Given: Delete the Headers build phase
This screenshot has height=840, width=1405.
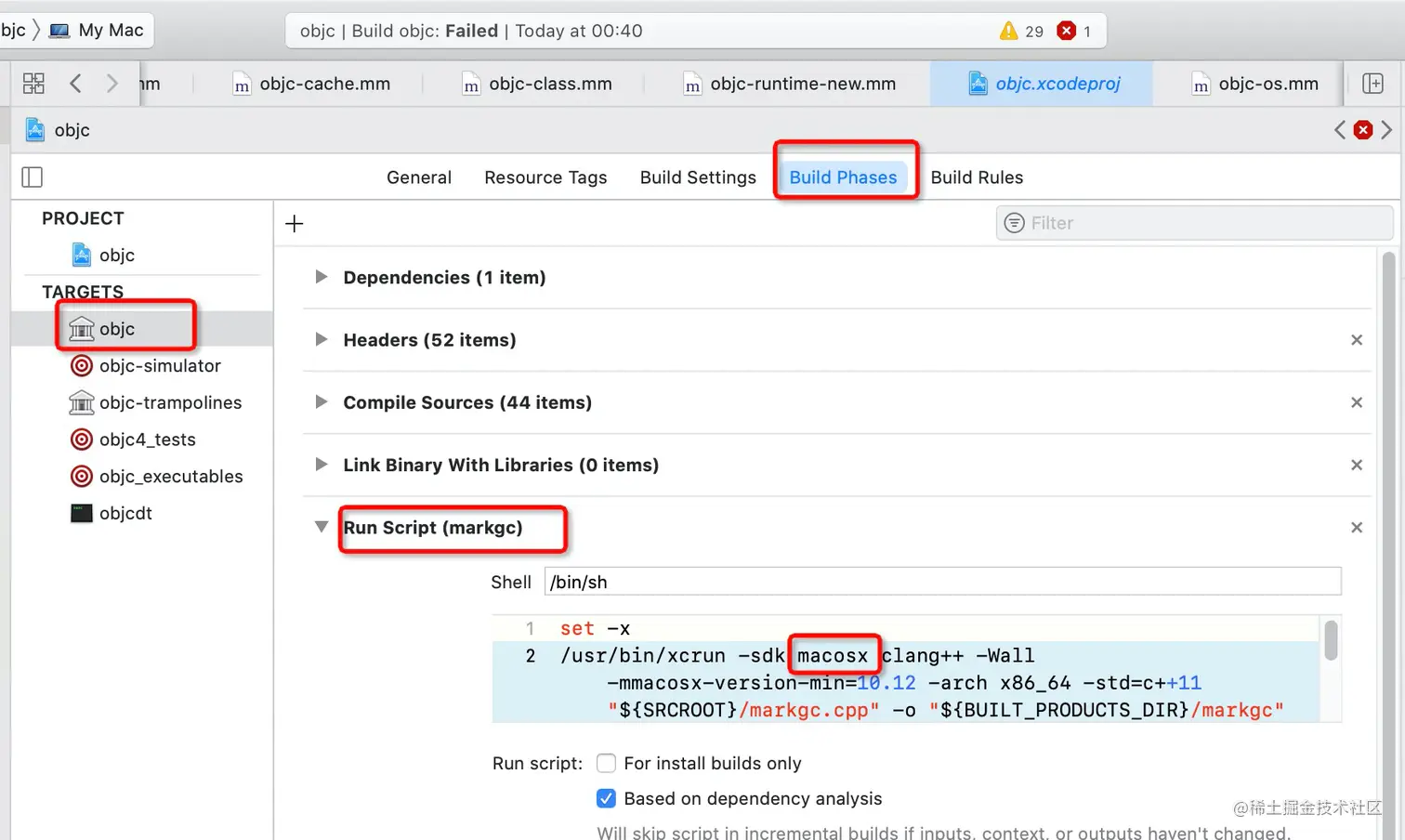Looking at the screenshot, I should coord(1357,340).
